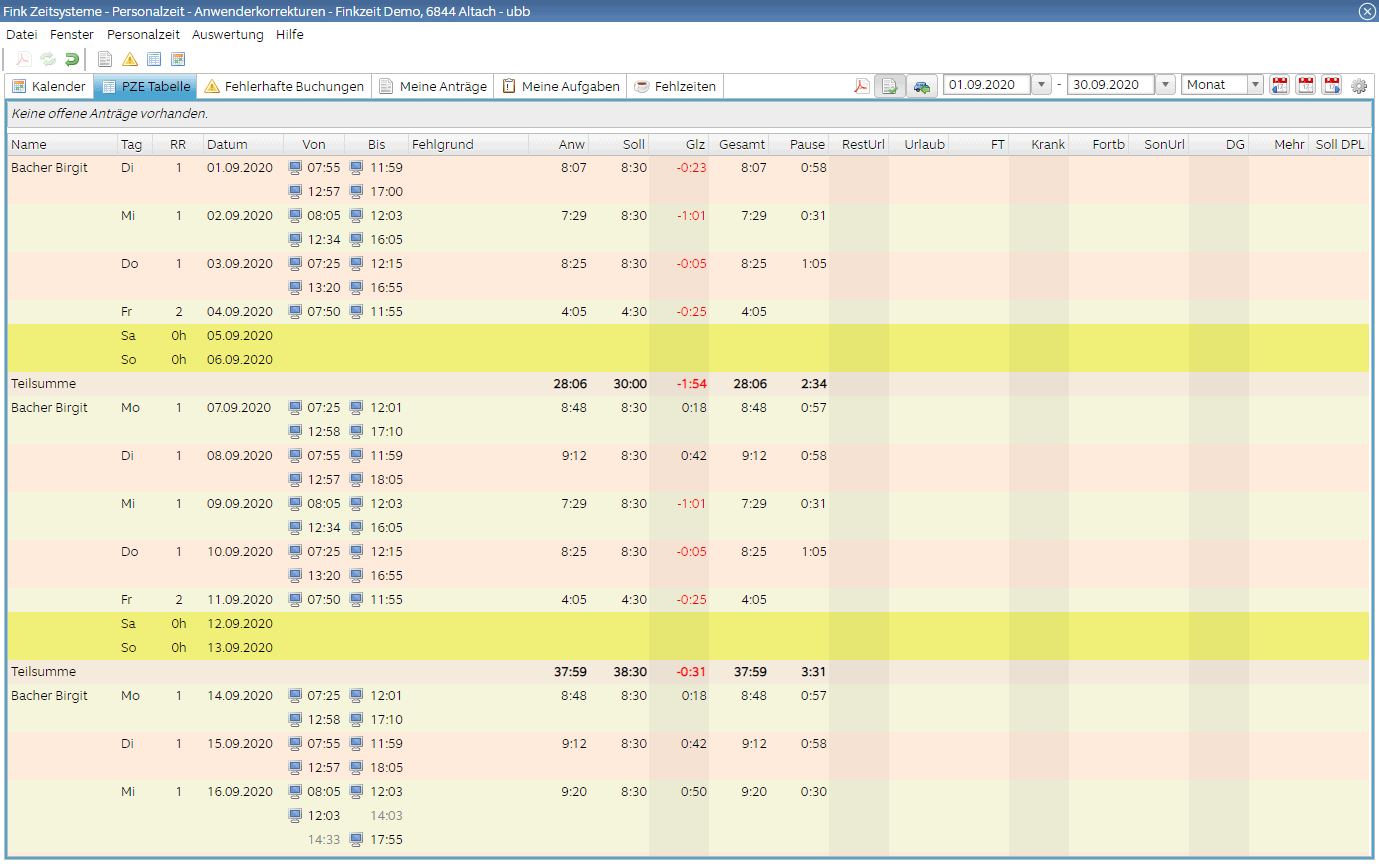Viewport: 1379px width, 864px height.
Task: Click the Teilsumme row with total 37:59
Action: pos(688,672)
